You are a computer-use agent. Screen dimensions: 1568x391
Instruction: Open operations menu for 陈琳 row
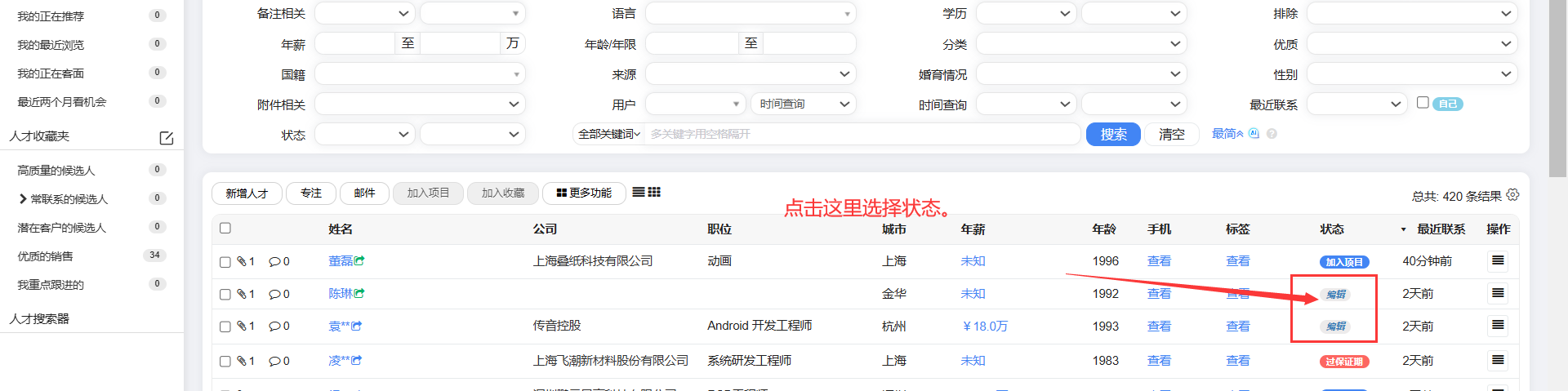pyautogui.click(x=1498, y=293)
